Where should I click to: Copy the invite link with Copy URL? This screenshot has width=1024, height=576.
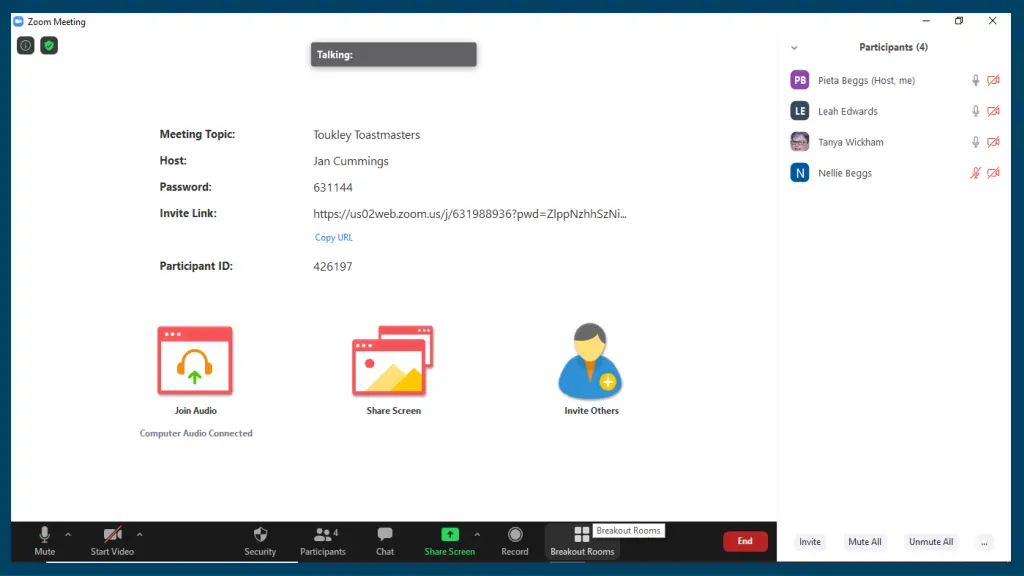[334, 238]
